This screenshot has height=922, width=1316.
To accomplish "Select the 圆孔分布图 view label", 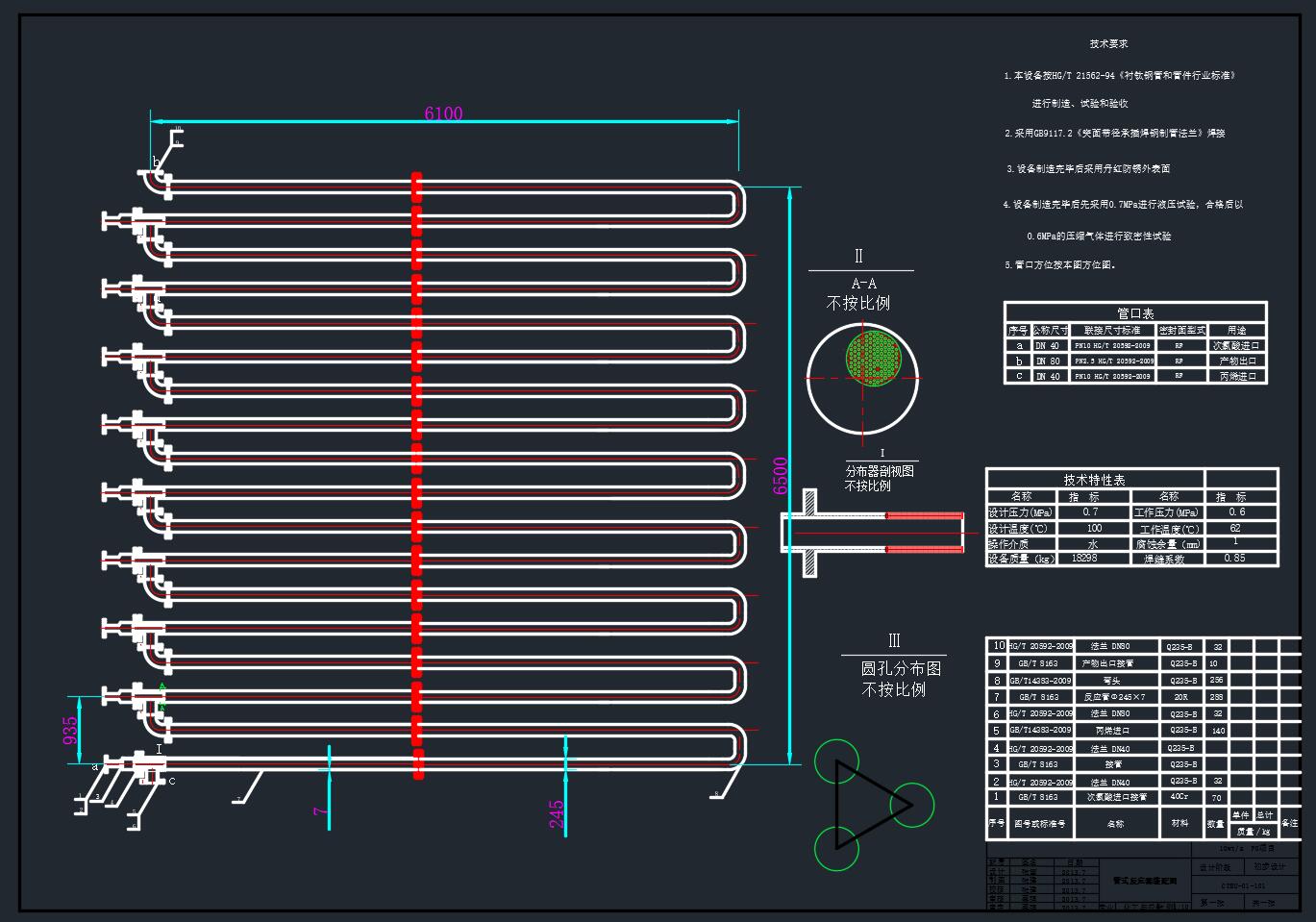I will point(900,669).
